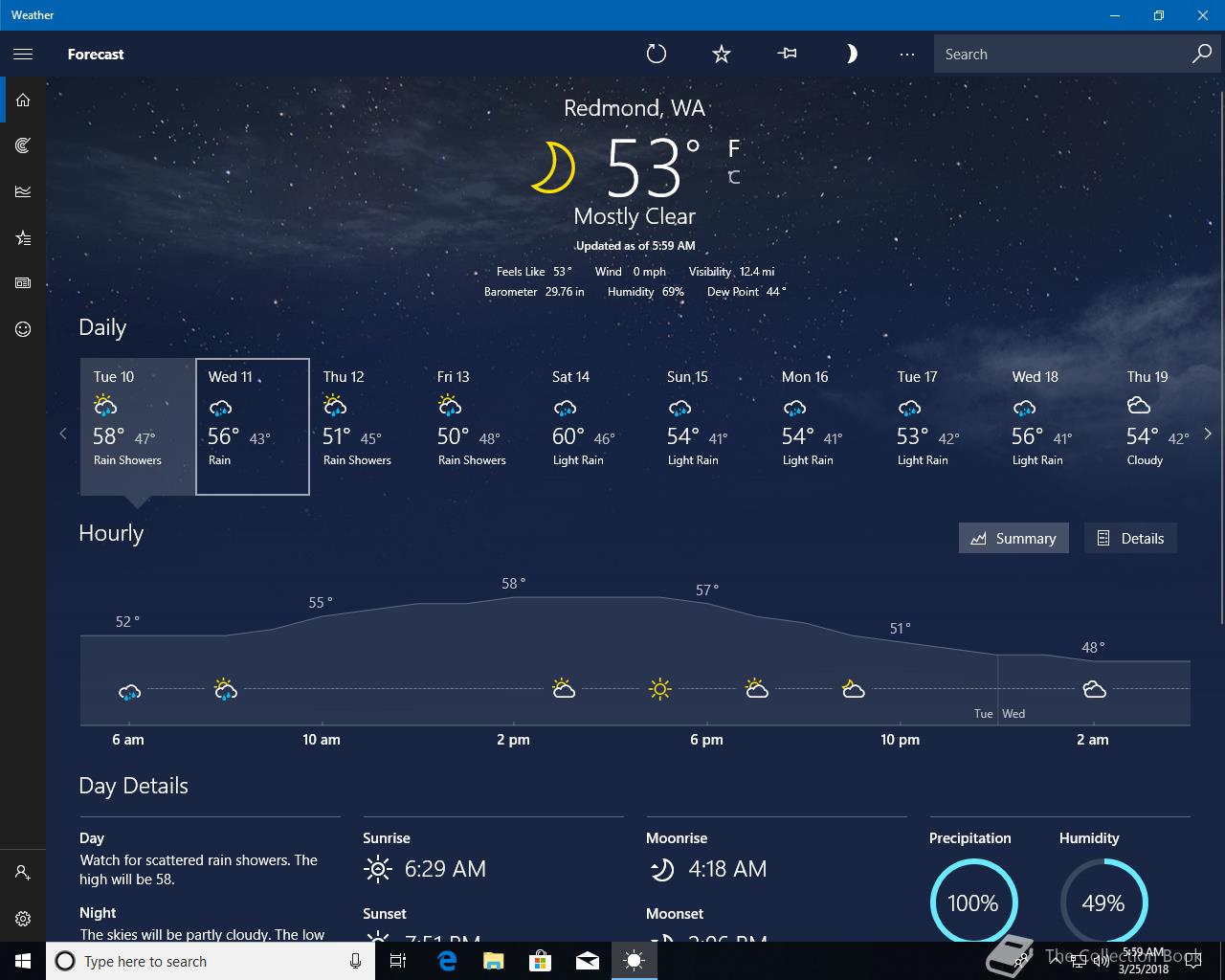This screenshot has height=980, width=1225.
Task: Open the hamburger navigation menu
Action: pyautogui.click(x=23, y=55)
